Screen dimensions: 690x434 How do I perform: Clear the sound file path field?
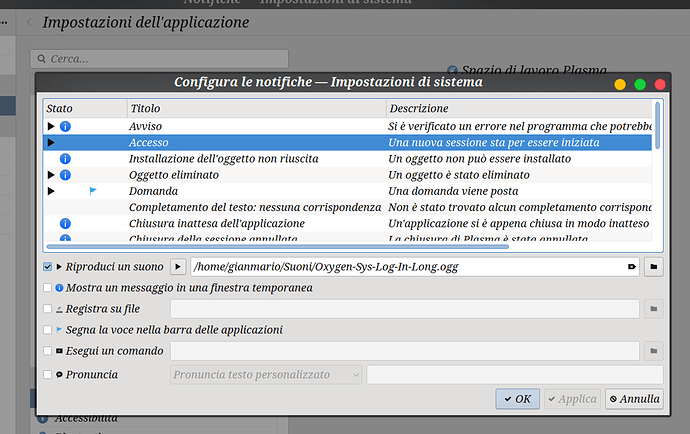tap(631, 267)
